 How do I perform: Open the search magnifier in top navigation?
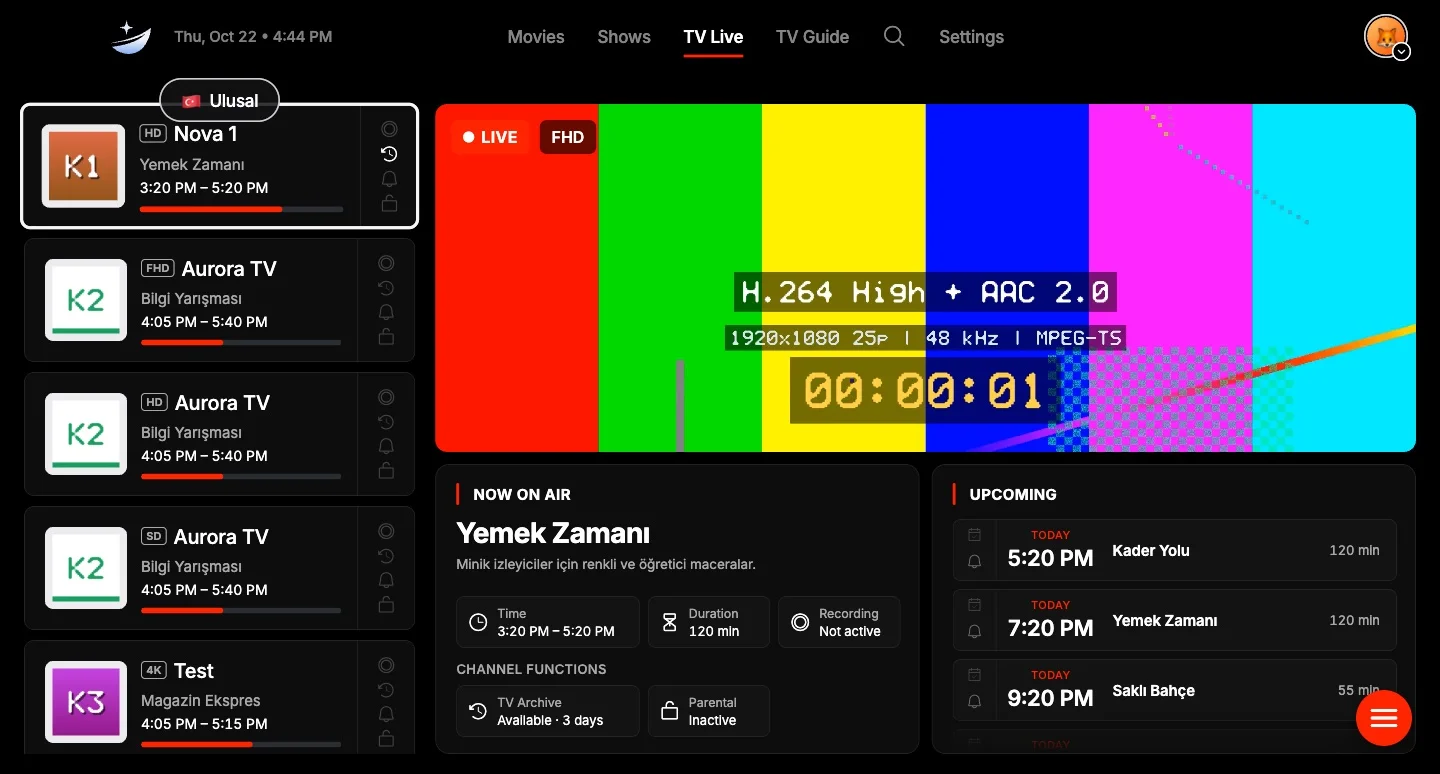tap(894, 37)
